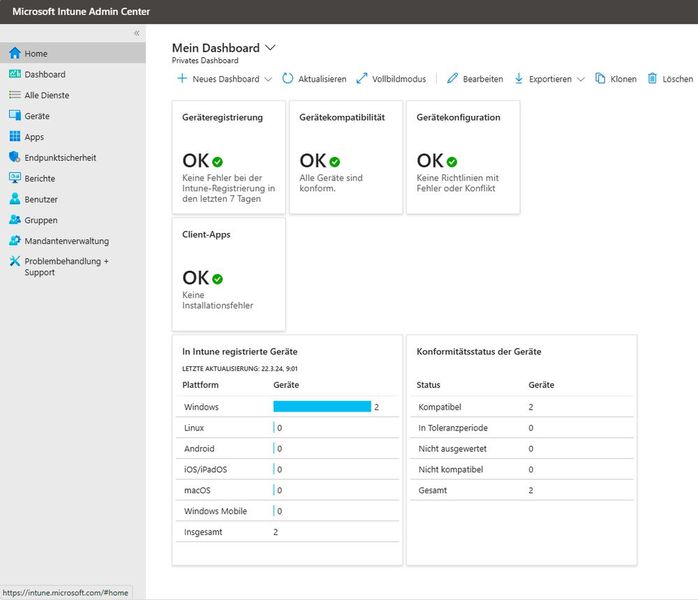Click the Geräte devices icon
The width and height of the screenshot is (698, 600).
(x=15, y=115)
